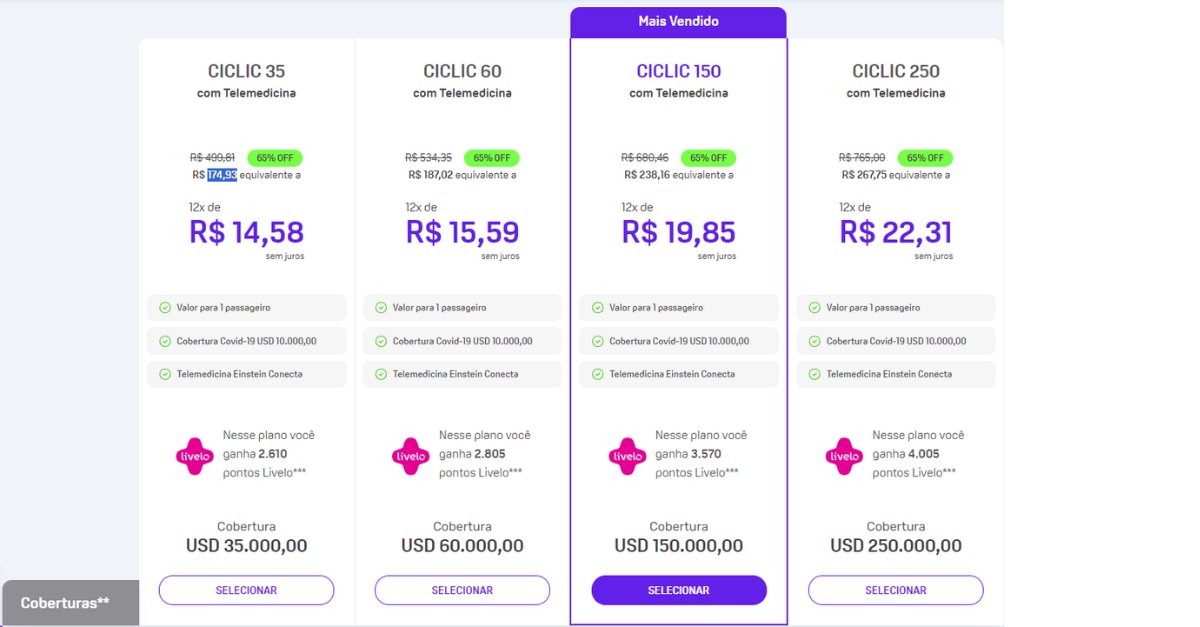Click the Livelo logo in CICLIC 250 plan
The image size is (1200, 627).
(x=844, y=456)
